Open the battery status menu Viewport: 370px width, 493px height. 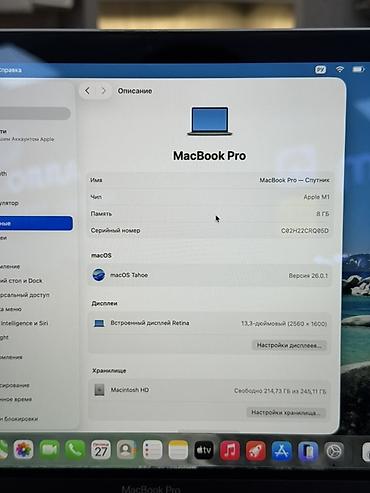(x=358, y=69)
